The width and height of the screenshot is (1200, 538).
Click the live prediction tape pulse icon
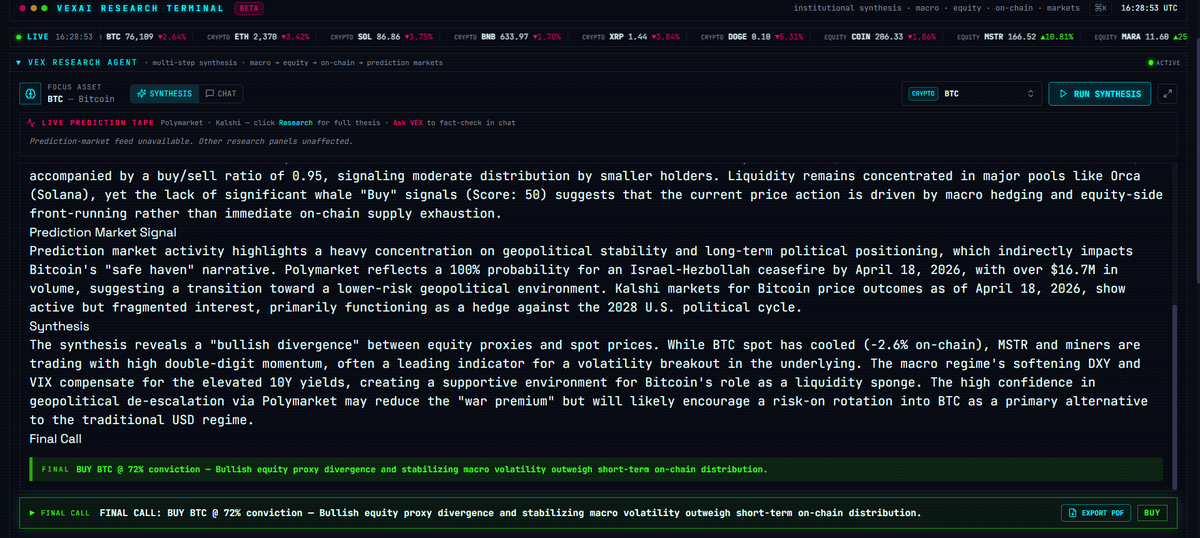pos(32,122)
